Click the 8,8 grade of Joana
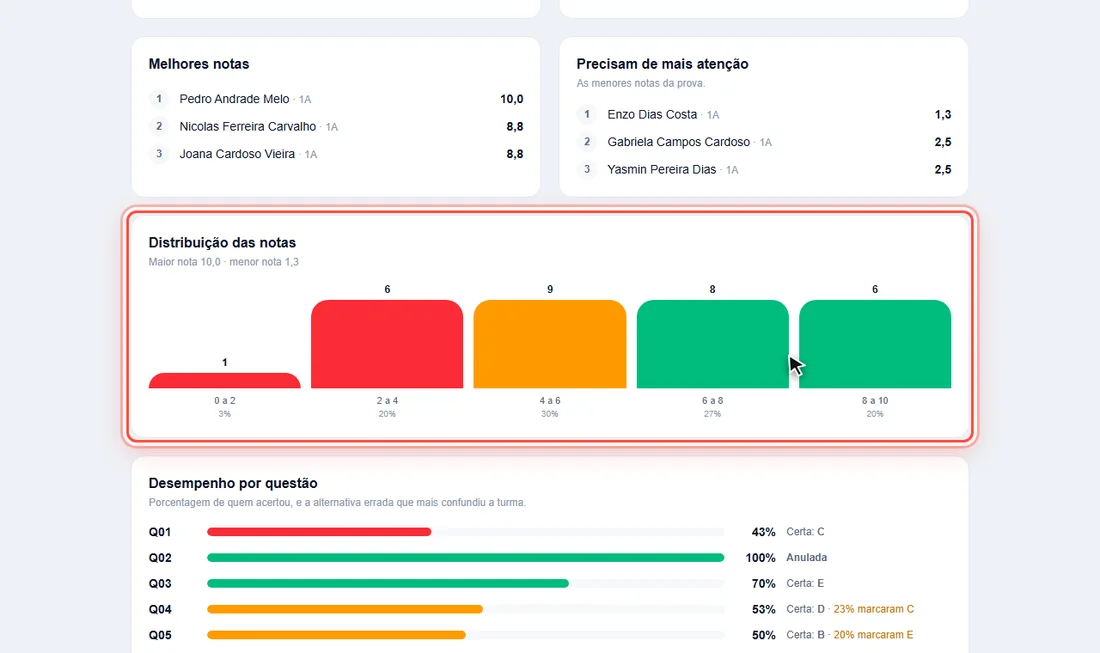Image resolution: width=1100 pixels, height=653 pixels. (515, 154)
